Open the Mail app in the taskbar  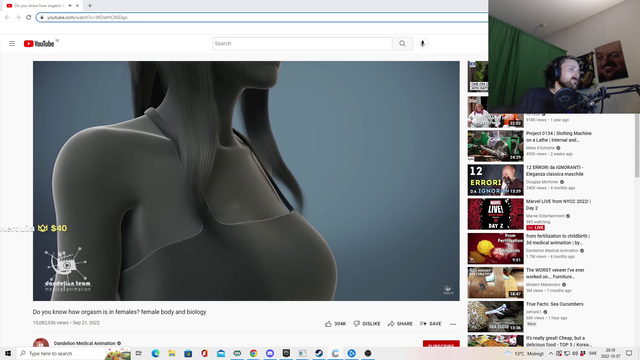(221, 353)
